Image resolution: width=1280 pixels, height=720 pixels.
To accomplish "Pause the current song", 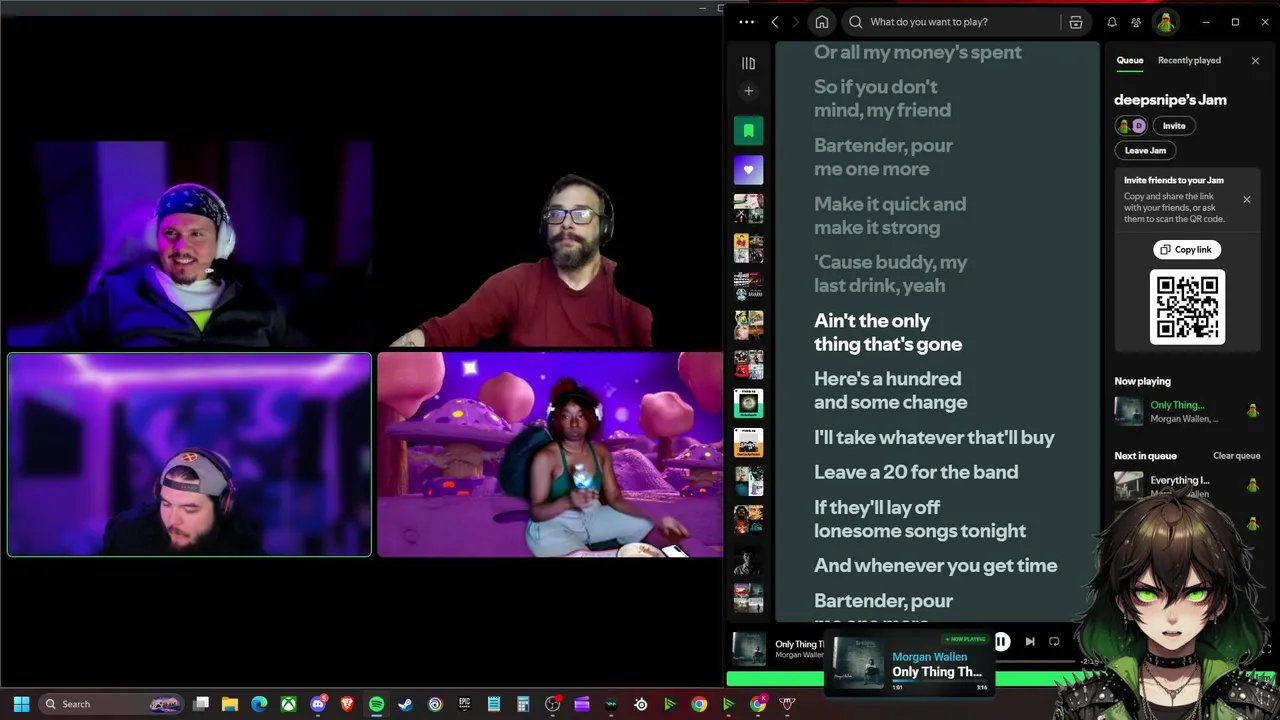I will (1002, 642).
